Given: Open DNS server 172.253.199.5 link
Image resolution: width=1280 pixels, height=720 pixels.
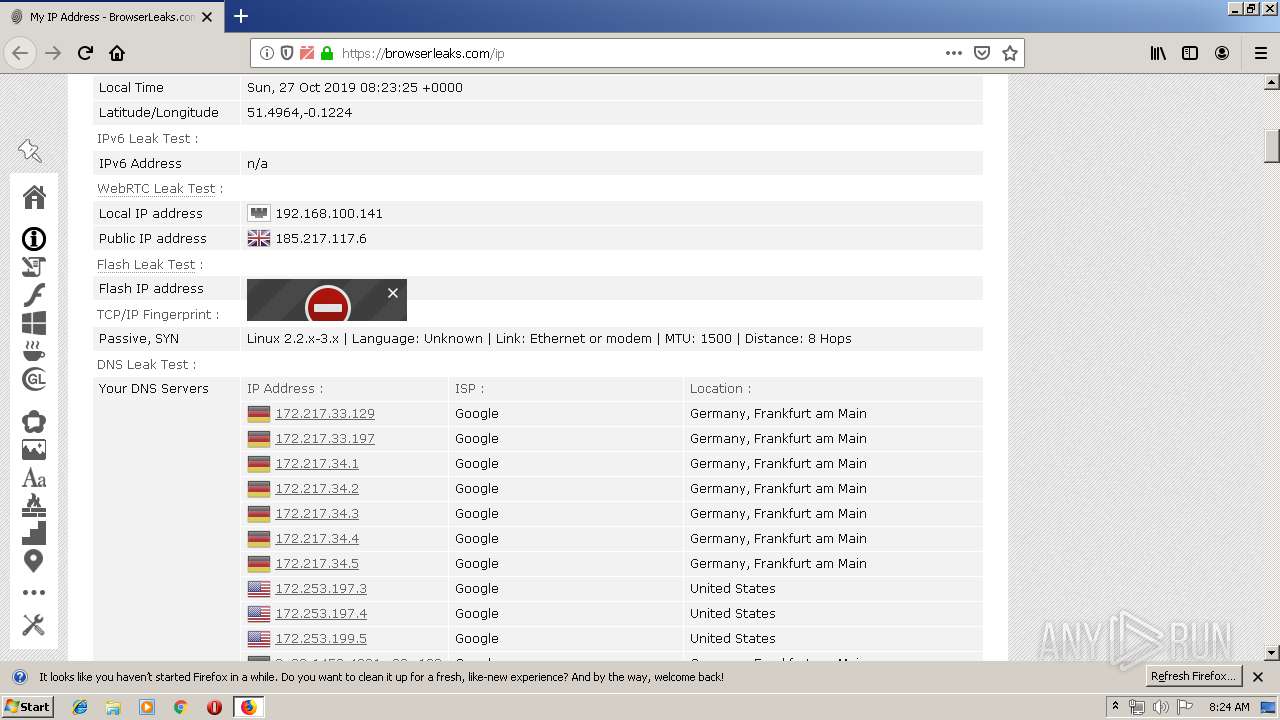Looking at the screenshot, I should (321, 638).
